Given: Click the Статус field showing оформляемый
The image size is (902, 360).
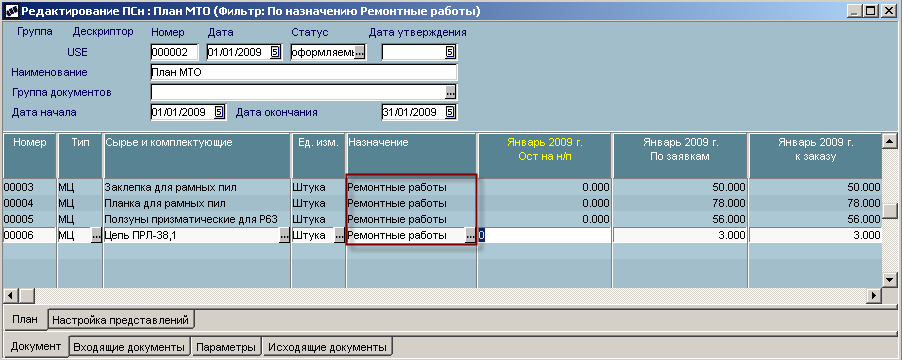Looking at the screenshot, I should tap(323, 52).
